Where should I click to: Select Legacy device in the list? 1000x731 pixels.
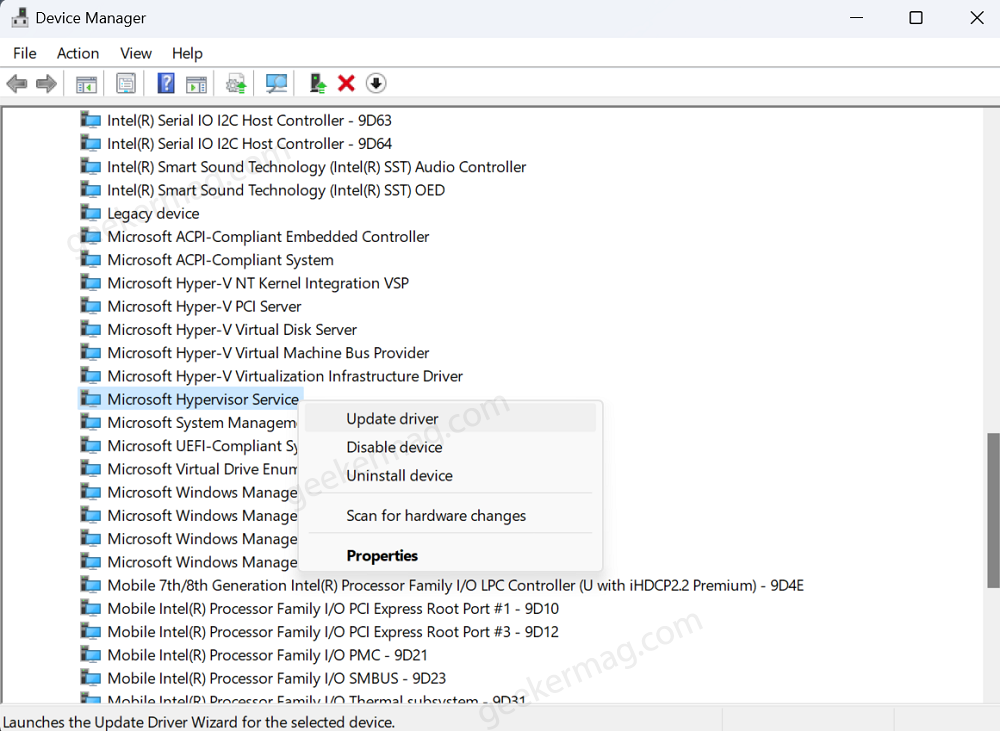tap(153, 214)
